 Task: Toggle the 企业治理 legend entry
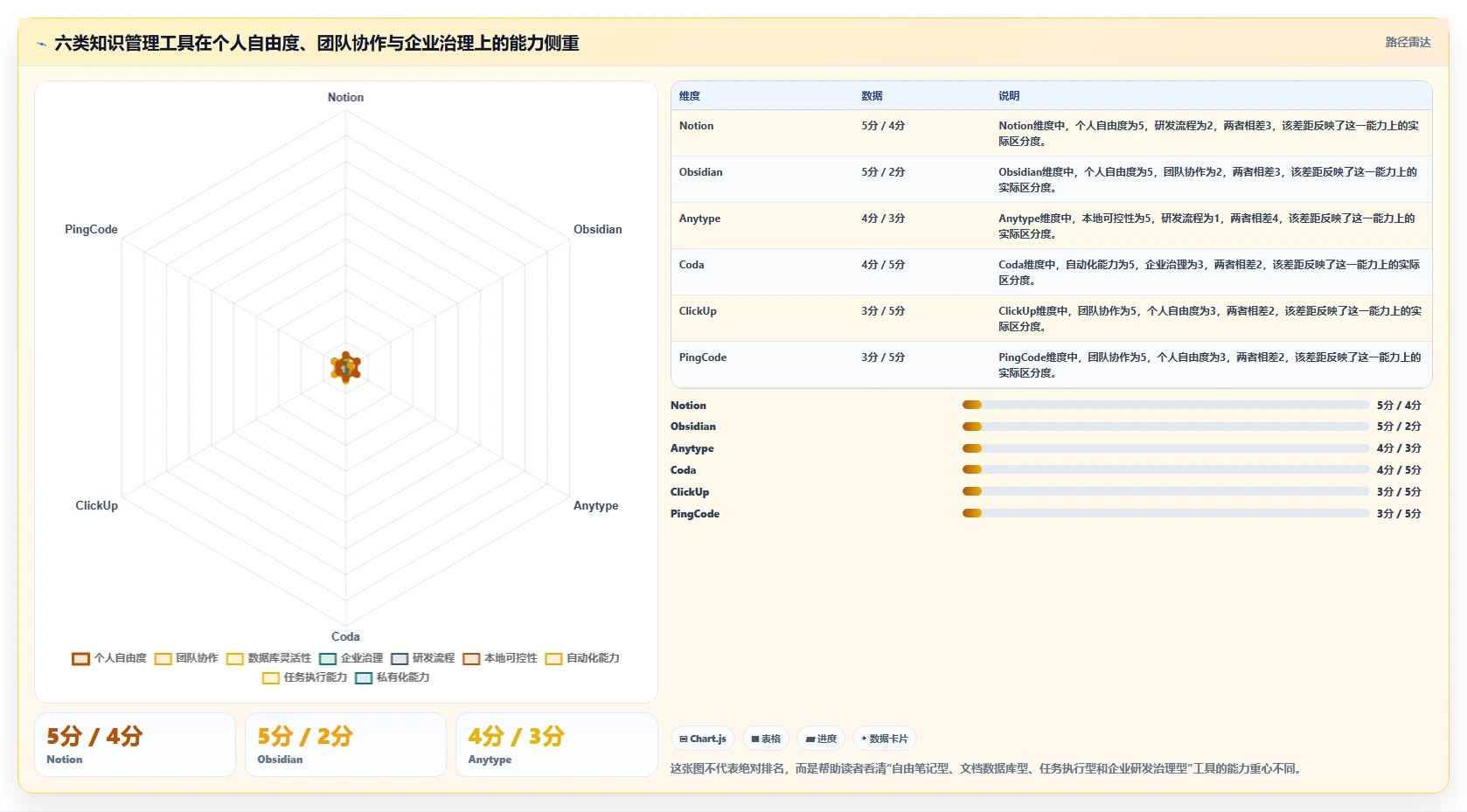coord(351,658)
